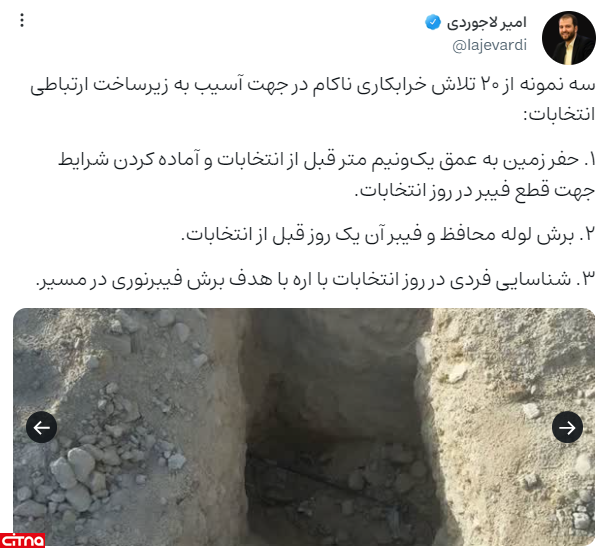
Task: Click the tweet's opening line about ۲۰ تلاش خرابکاری
Action: tap(313, 85)
